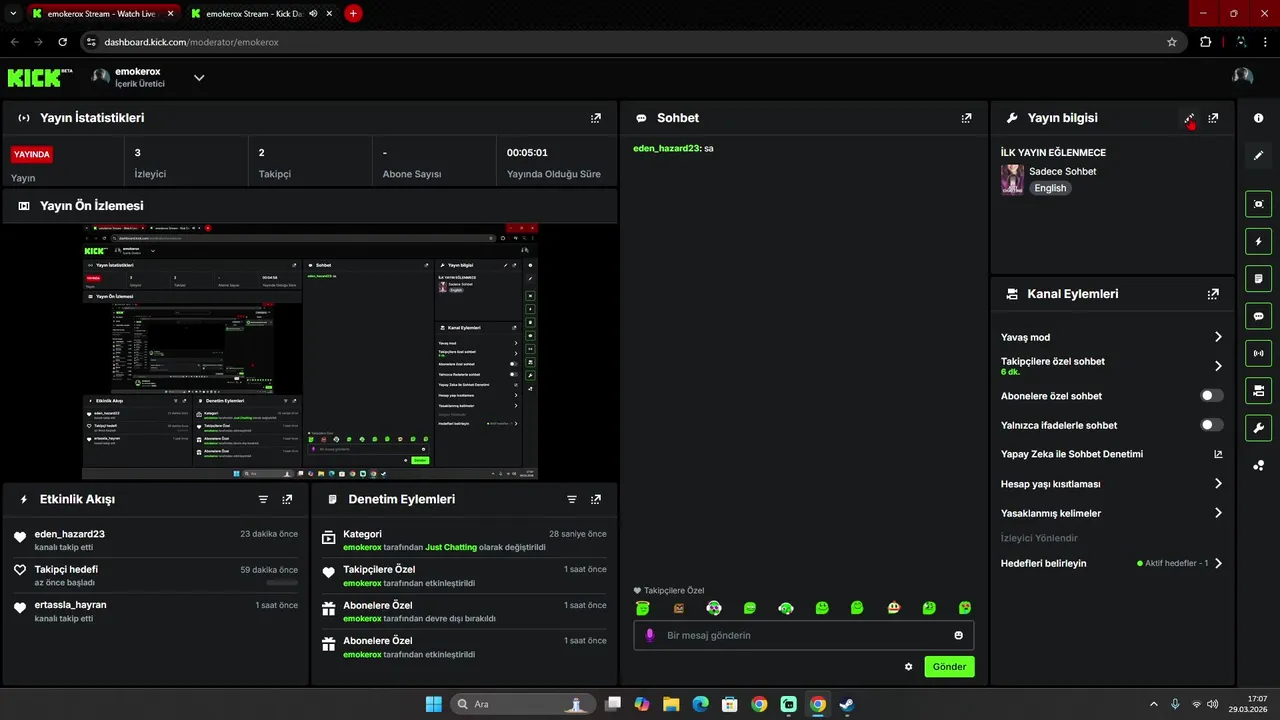1280x720 pixels.
Task: Click the Kategori moderation entry
Action: (464, 540)
